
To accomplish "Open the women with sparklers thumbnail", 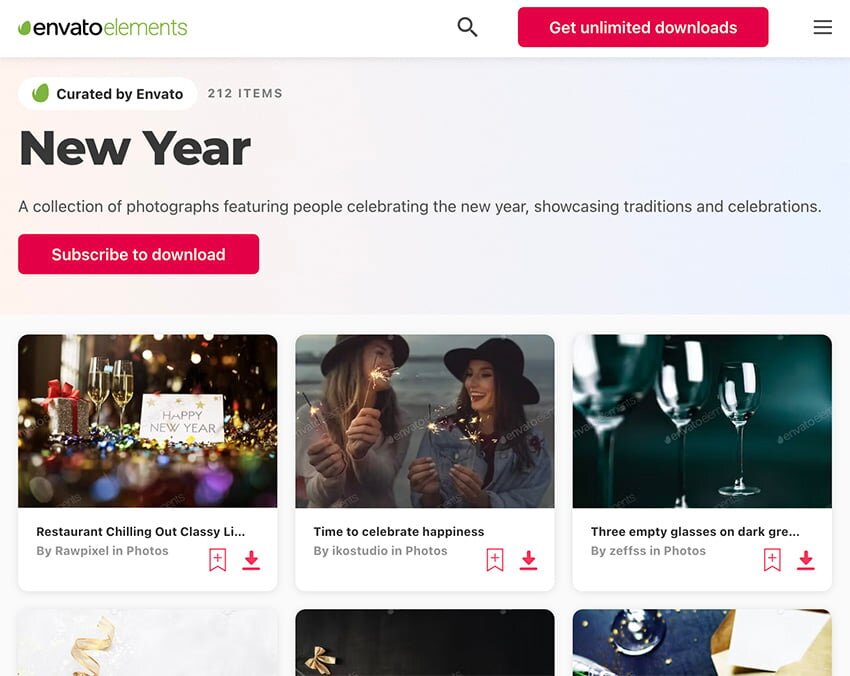I will click(x=425, y=421).
